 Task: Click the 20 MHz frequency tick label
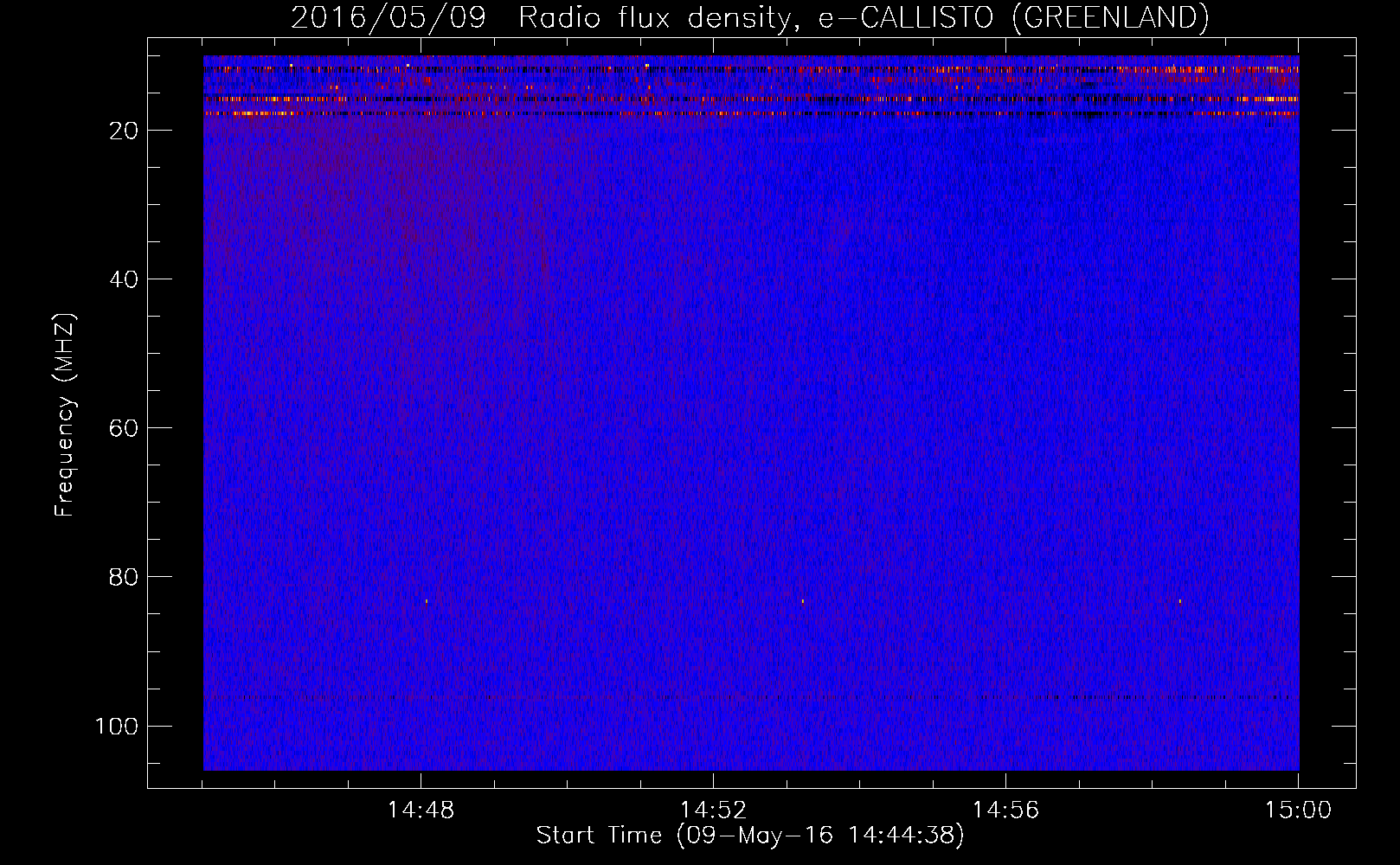click(x=125, y=131)
